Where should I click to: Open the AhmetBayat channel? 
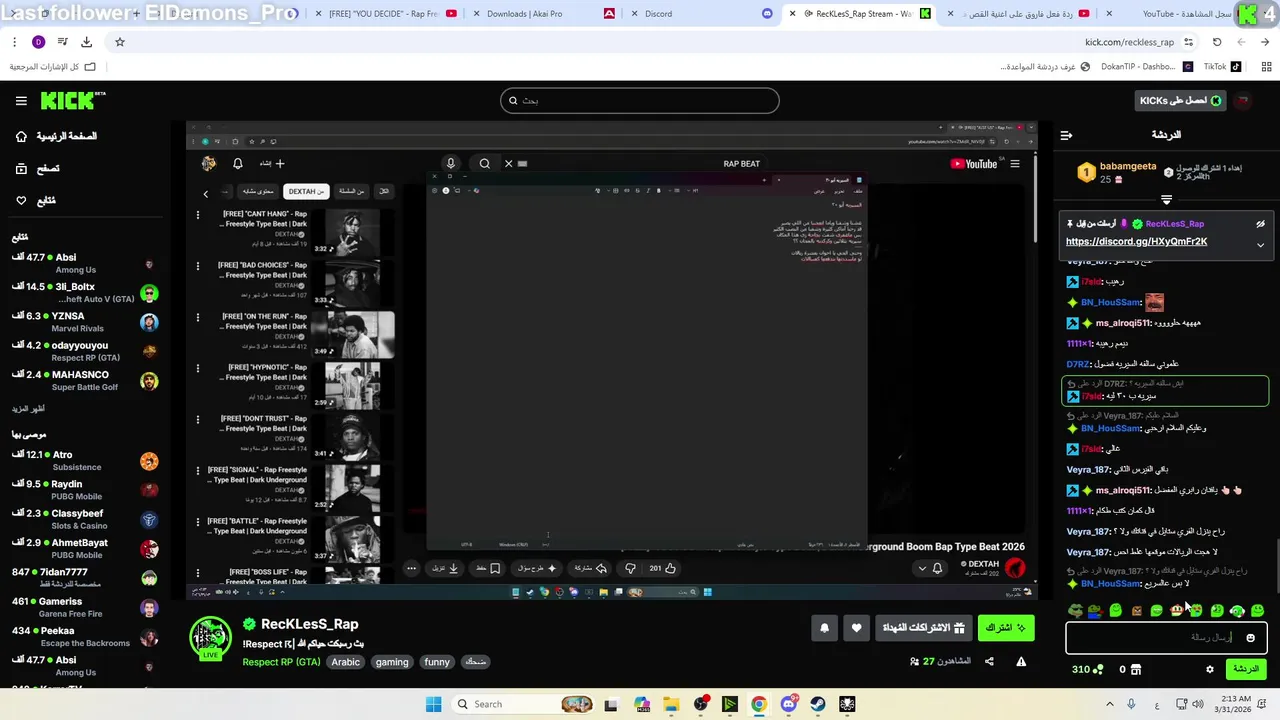pos(85,549)
